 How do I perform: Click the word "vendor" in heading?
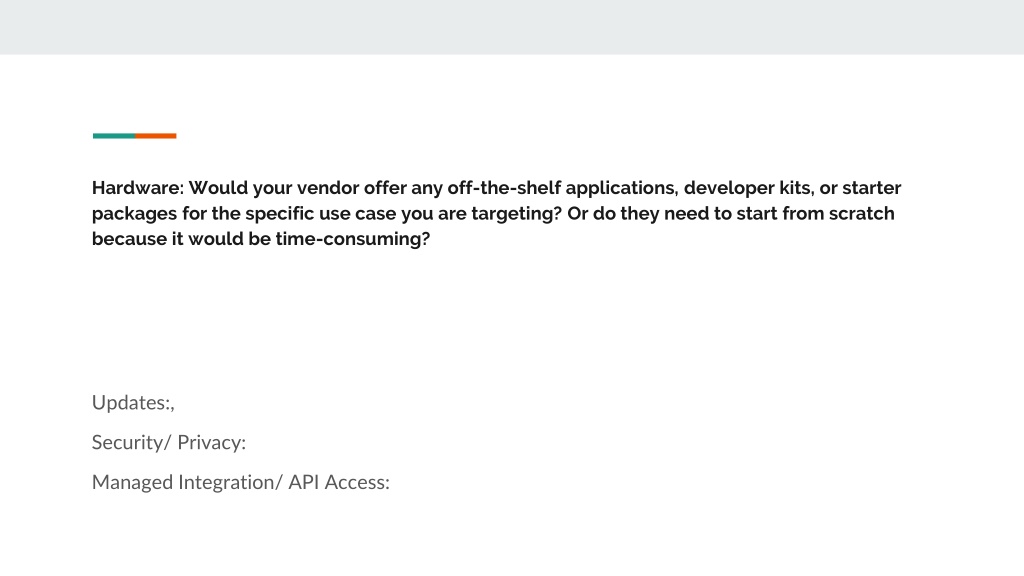[328, 188]
